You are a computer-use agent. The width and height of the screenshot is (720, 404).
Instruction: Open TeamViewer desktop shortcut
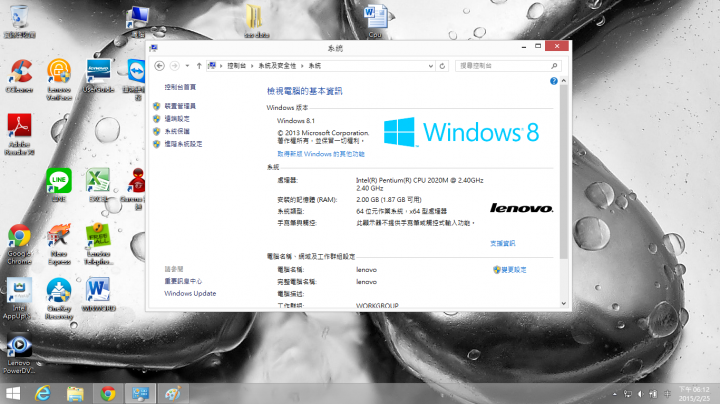point(136,79)
